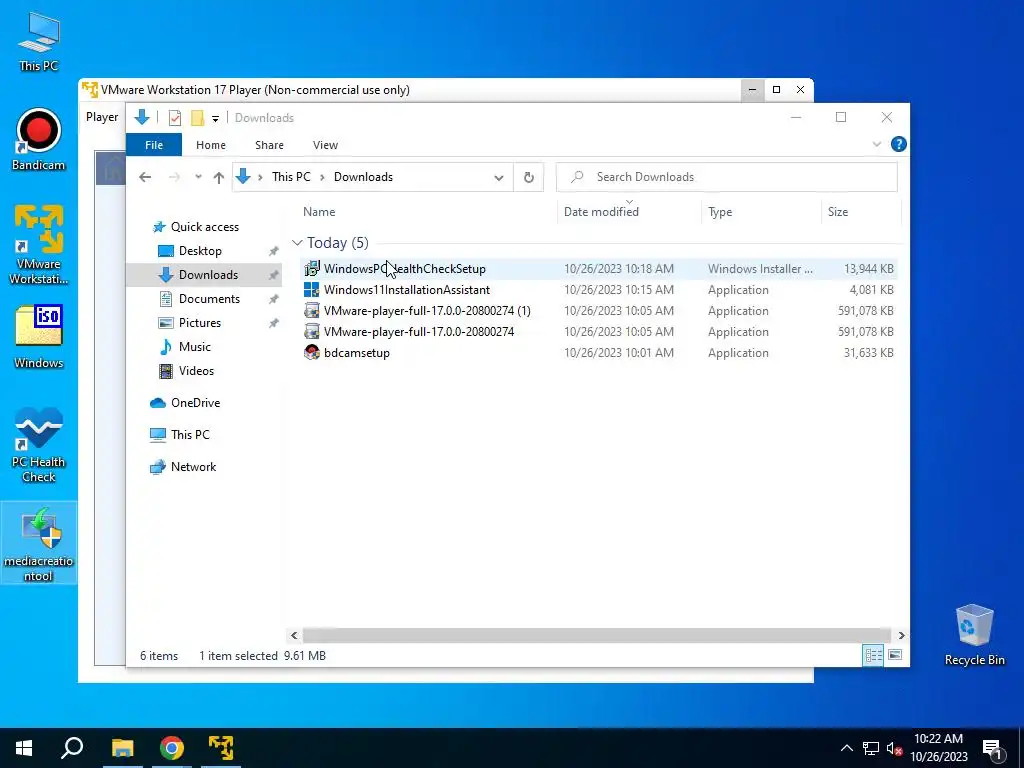Click the Search Downloads field

(x=726, y=177)
